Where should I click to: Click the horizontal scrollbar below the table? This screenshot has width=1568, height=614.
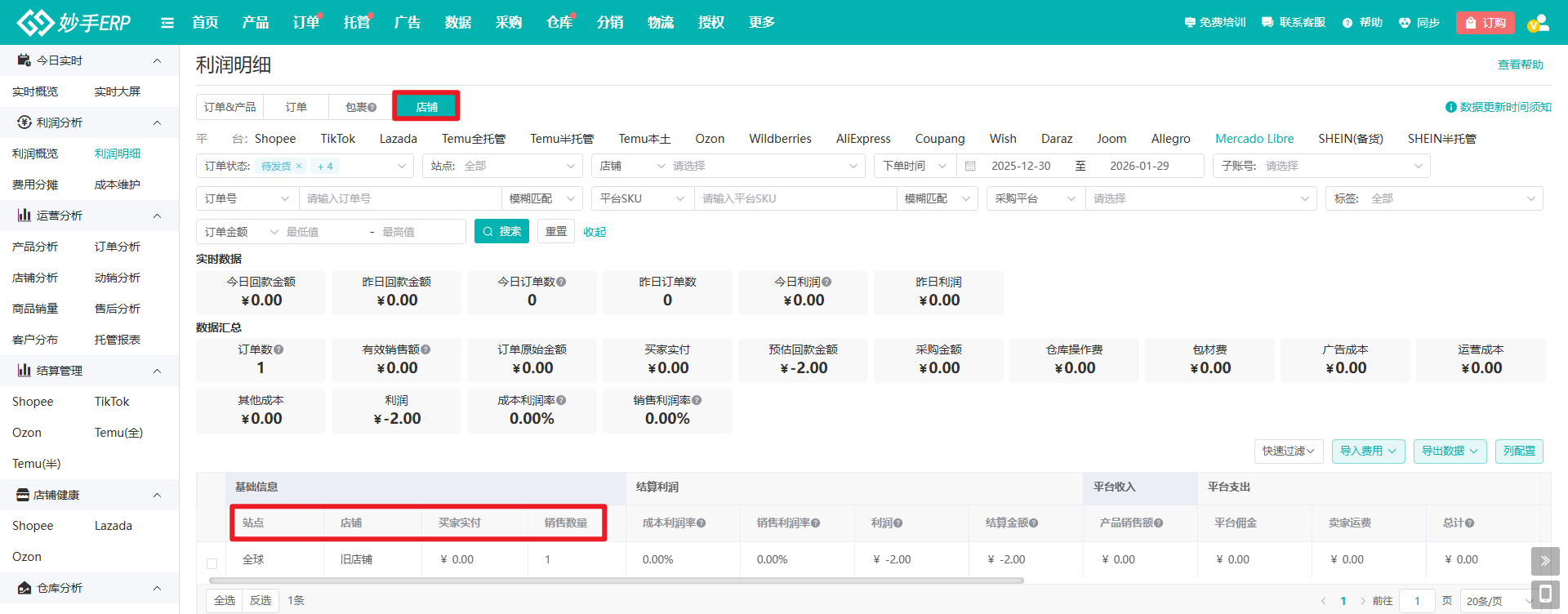[x=616, y=581]
